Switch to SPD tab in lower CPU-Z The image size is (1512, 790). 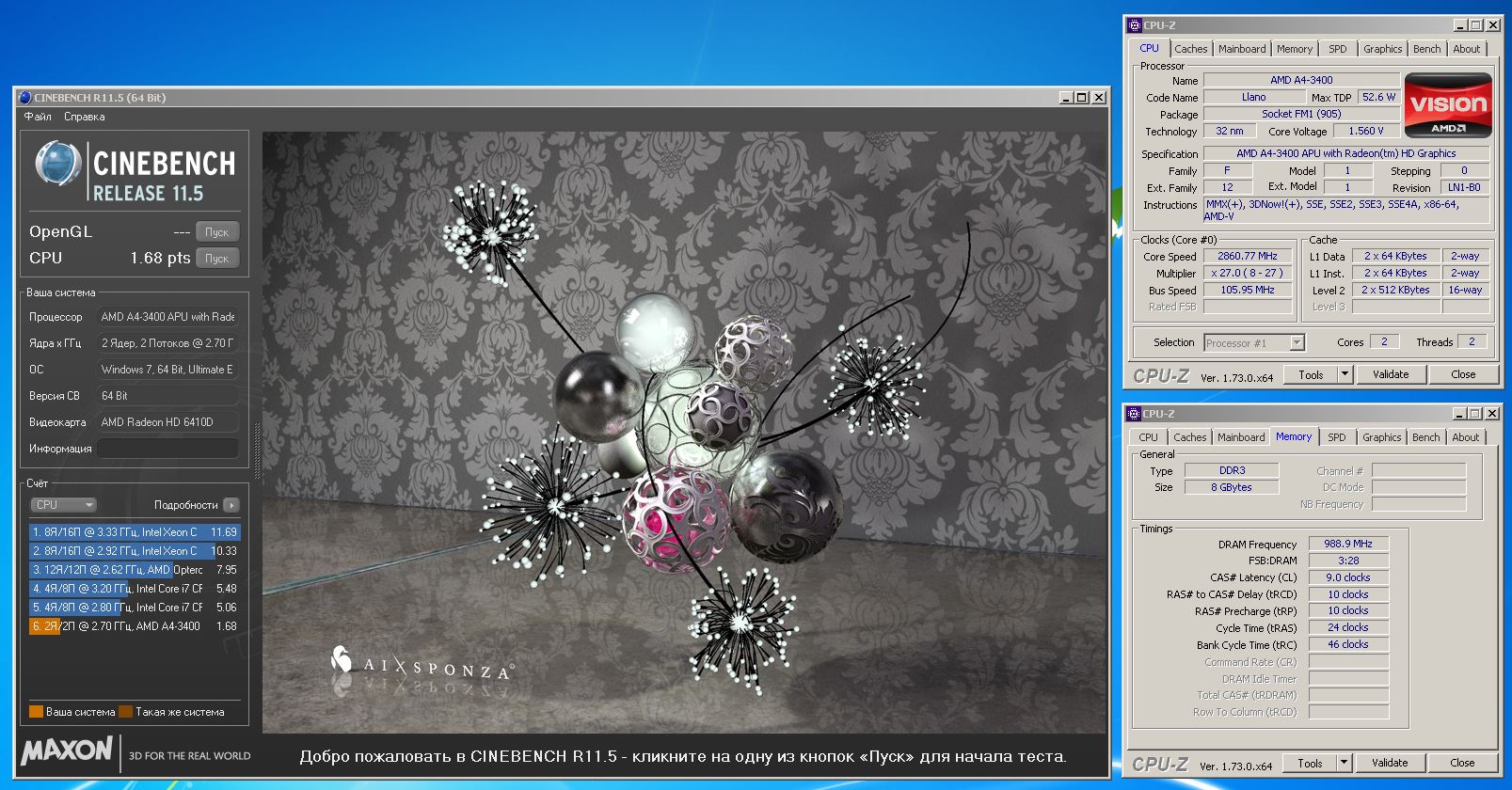[x=1336, y=437]
